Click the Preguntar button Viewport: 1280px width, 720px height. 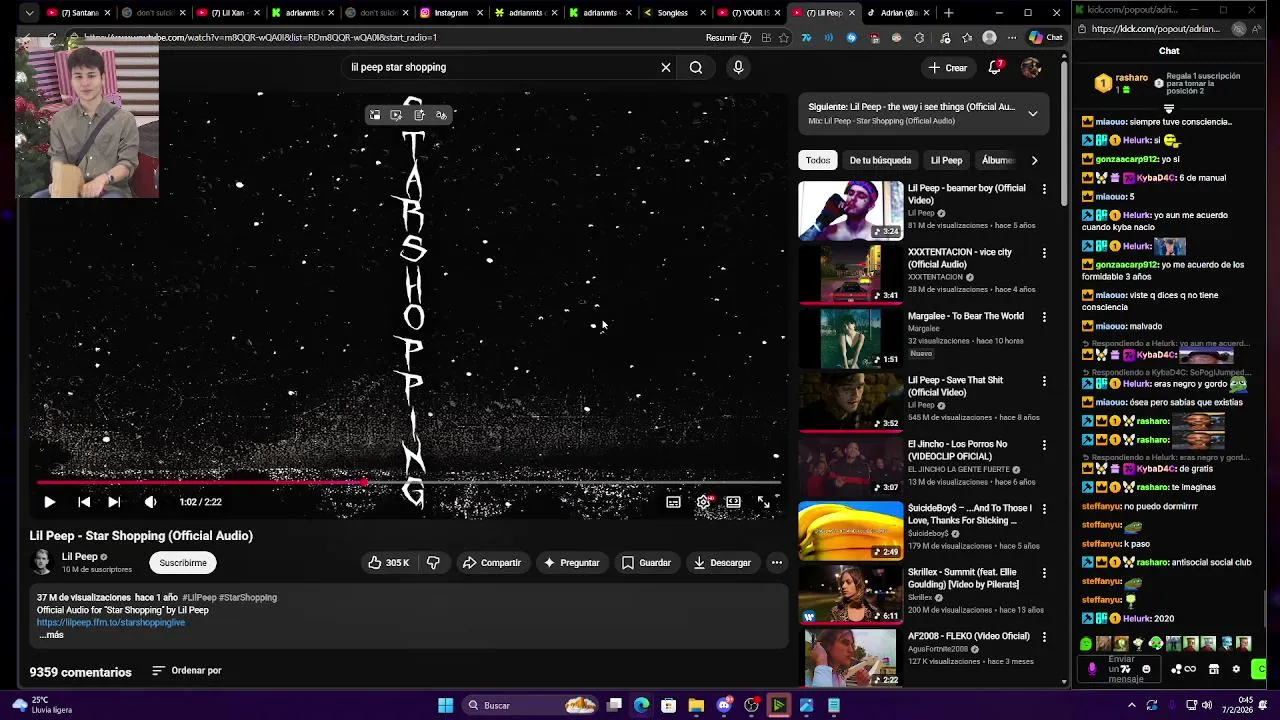tap(571, 563)
